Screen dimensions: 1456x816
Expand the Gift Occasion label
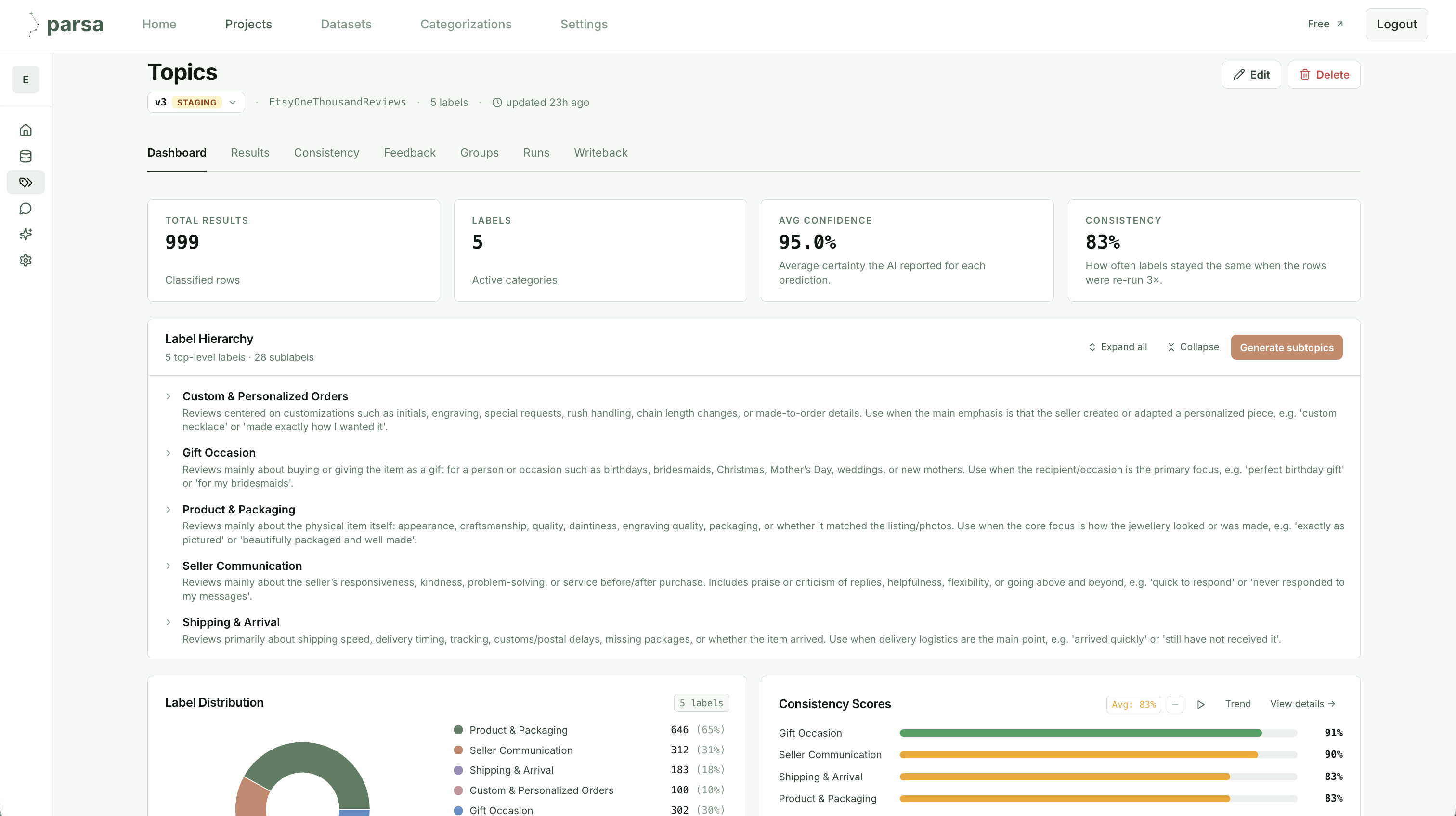pyautogui.click(x=168, y=453)
